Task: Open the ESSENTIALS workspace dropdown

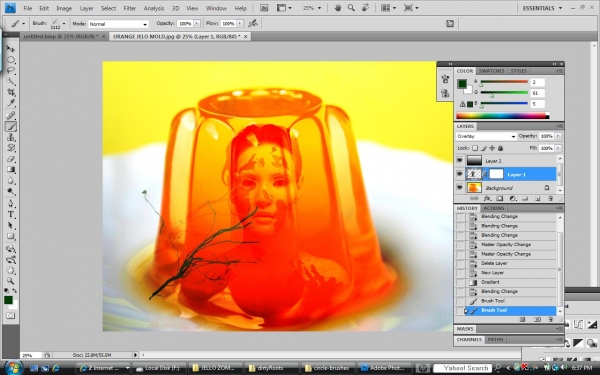Action: [x=542, y=8]
